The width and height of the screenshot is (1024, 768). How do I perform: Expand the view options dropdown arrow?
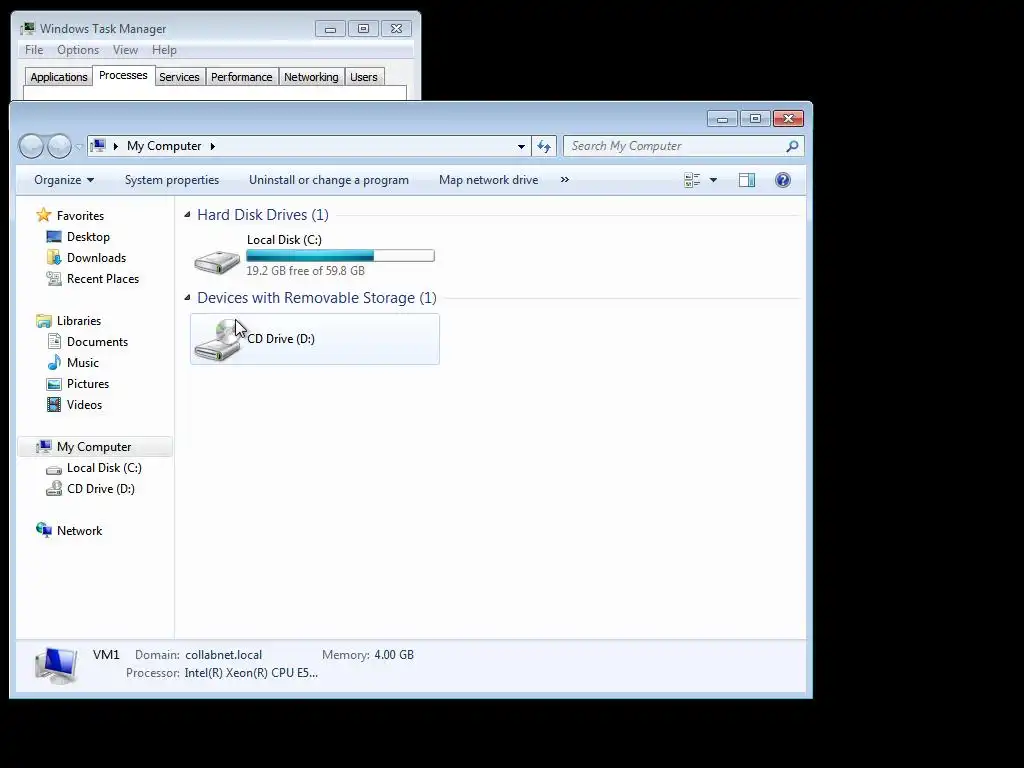click(713, 180)
